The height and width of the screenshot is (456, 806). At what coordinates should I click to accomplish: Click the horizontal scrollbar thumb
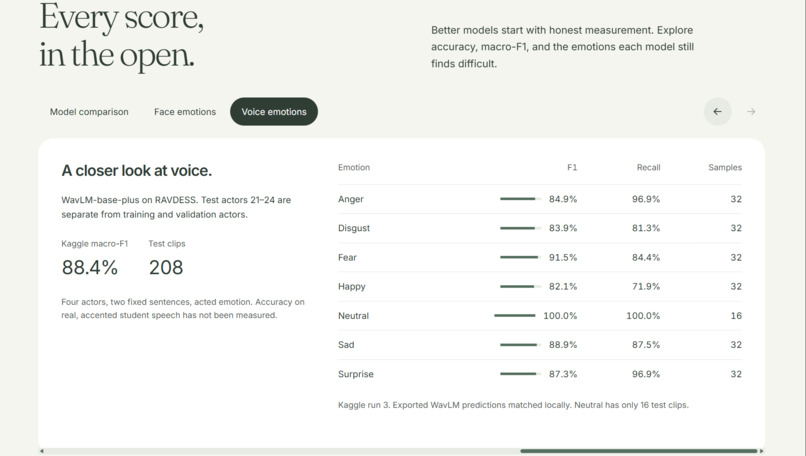(638, 451)
